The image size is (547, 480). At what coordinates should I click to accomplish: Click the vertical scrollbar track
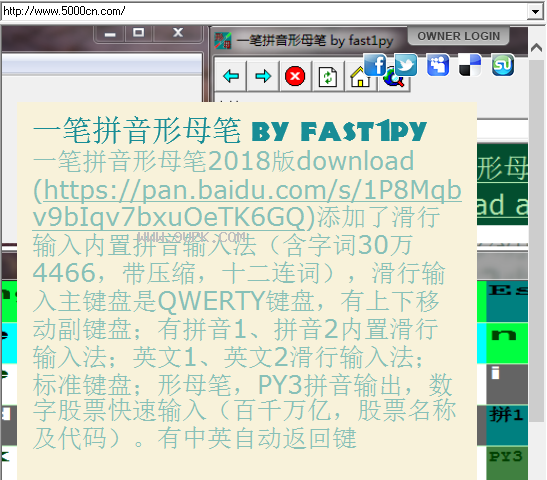point(537,241)
